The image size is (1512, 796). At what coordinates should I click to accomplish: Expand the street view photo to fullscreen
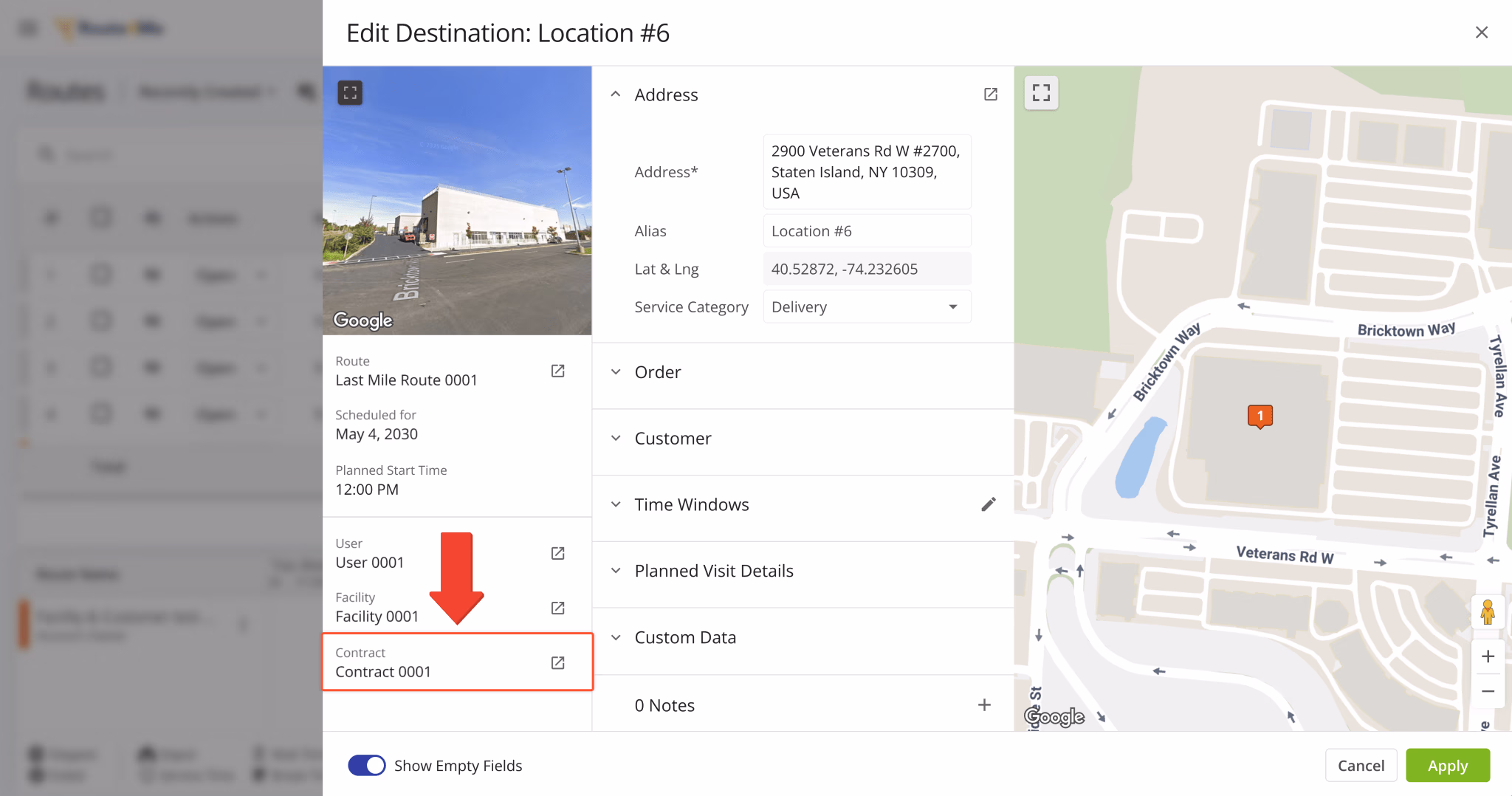[350, 92]
